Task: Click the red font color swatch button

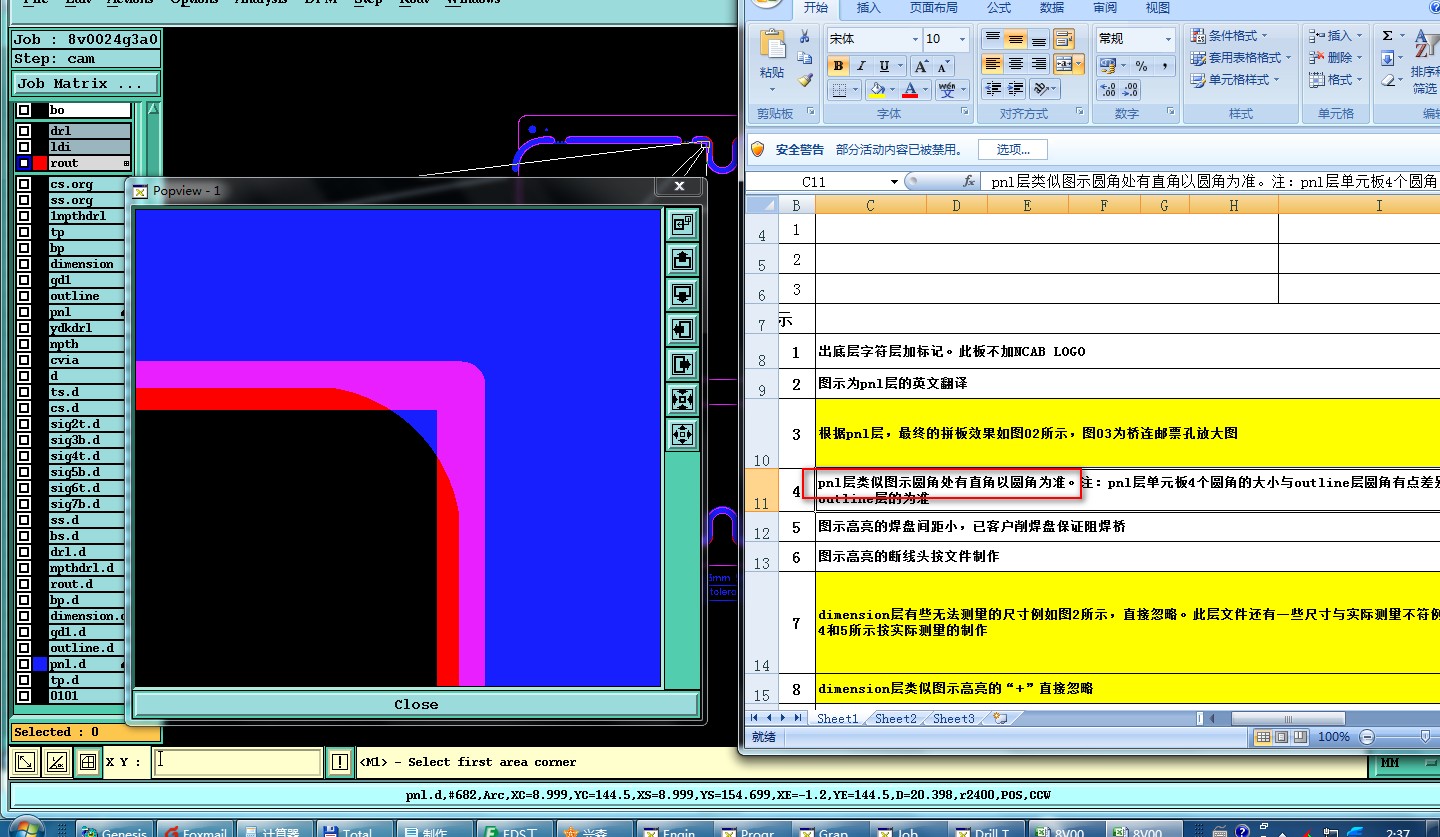Action: point(909,90)
